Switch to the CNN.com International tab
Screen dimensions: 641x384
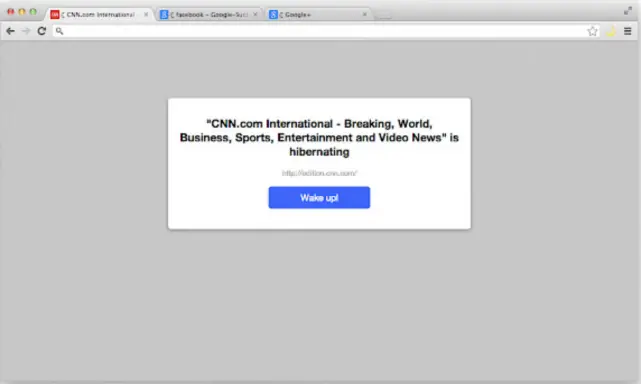(x=100, y=15)
